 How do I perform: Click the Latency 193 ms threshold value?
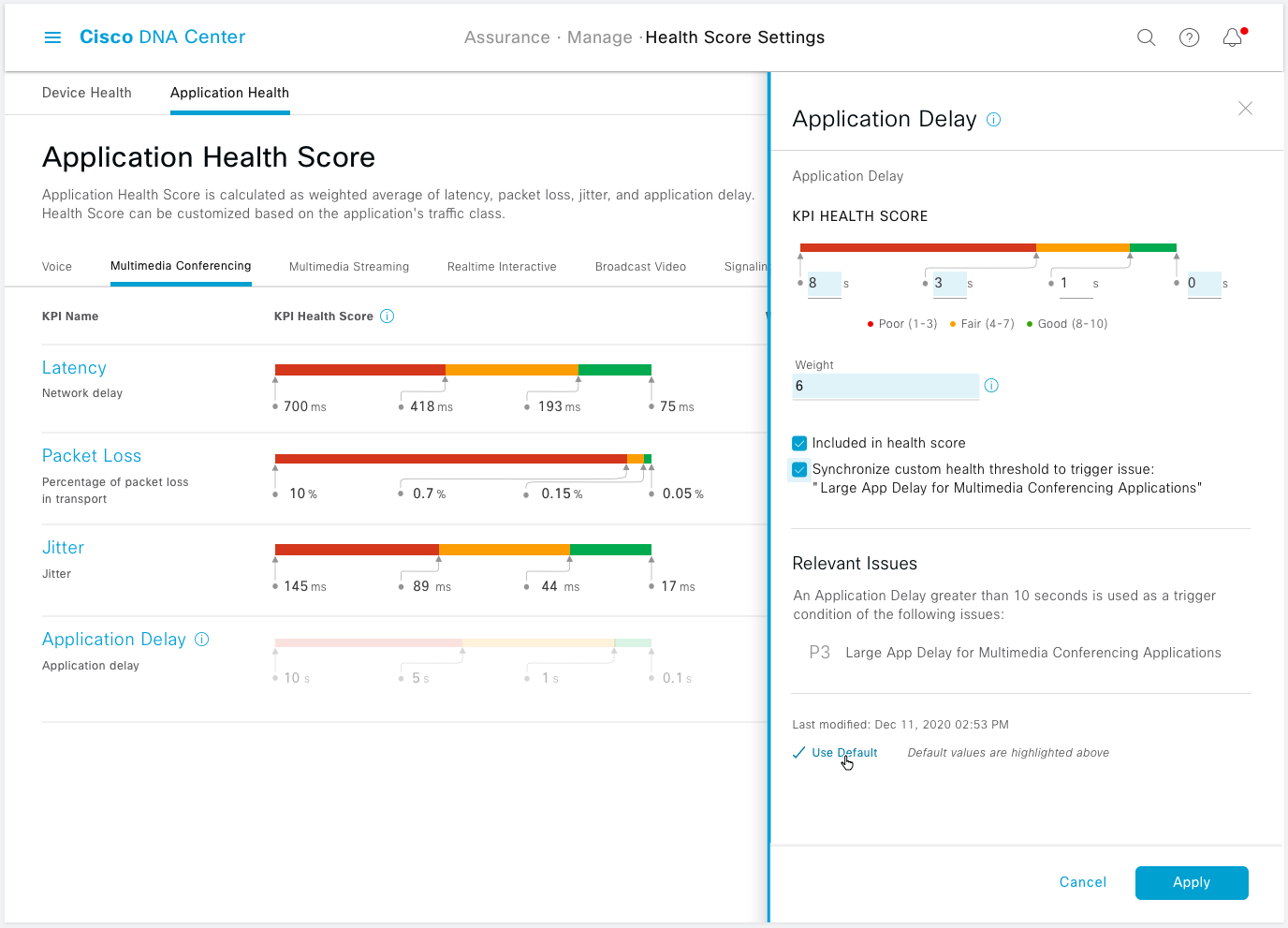[x=559, y=406]
